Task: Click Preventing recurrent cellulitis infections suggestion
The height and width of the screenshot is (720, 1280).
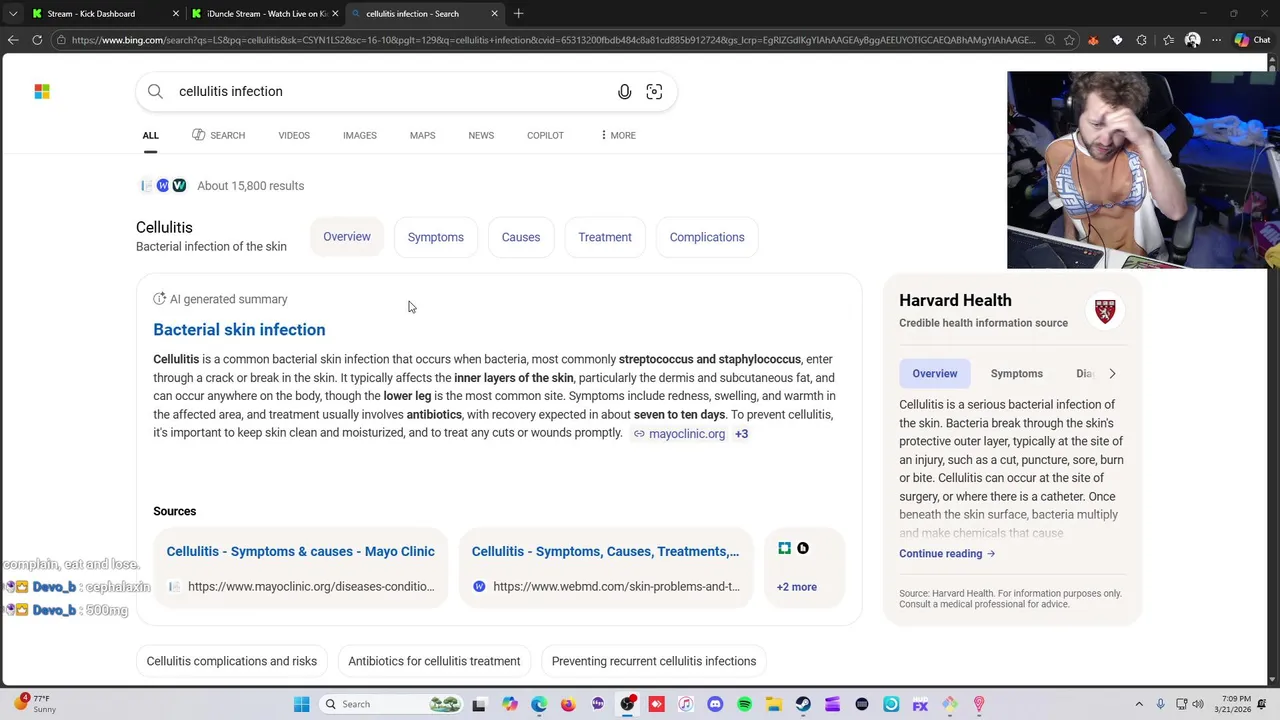Action: coord(654,661)
